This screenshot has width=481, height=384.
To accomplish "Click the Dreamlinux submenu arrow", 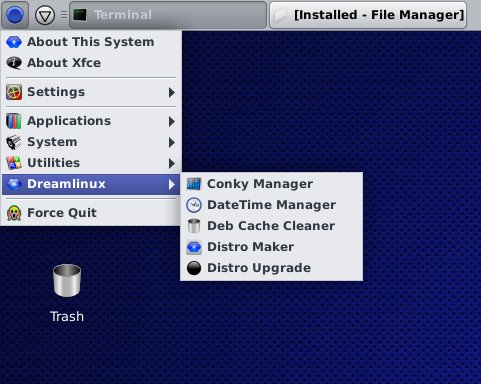I will click(x=172, y=184).
